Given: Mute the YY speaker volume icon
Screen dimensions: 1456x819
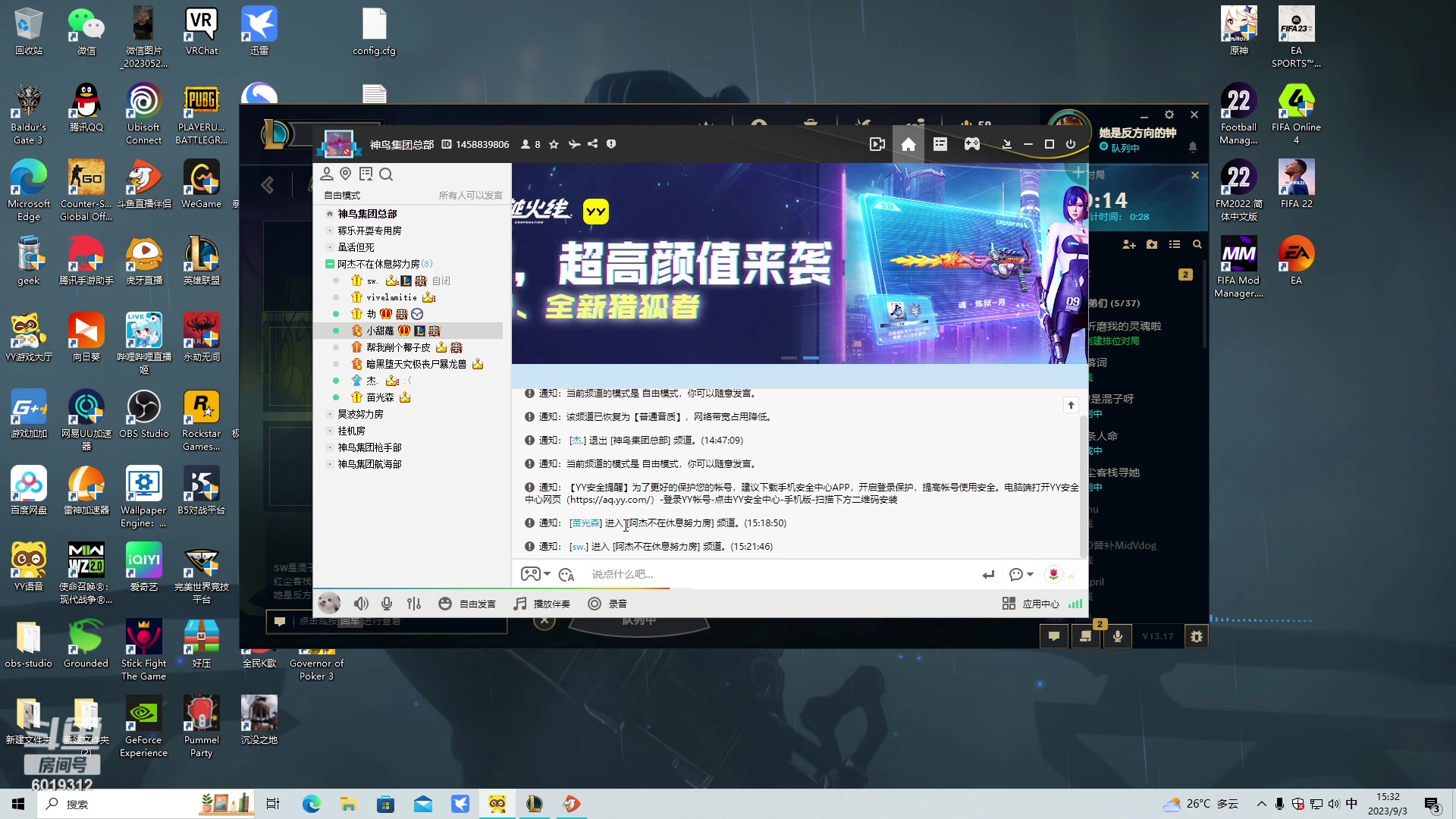Looking at the screenshot, I should pos(361,604).
